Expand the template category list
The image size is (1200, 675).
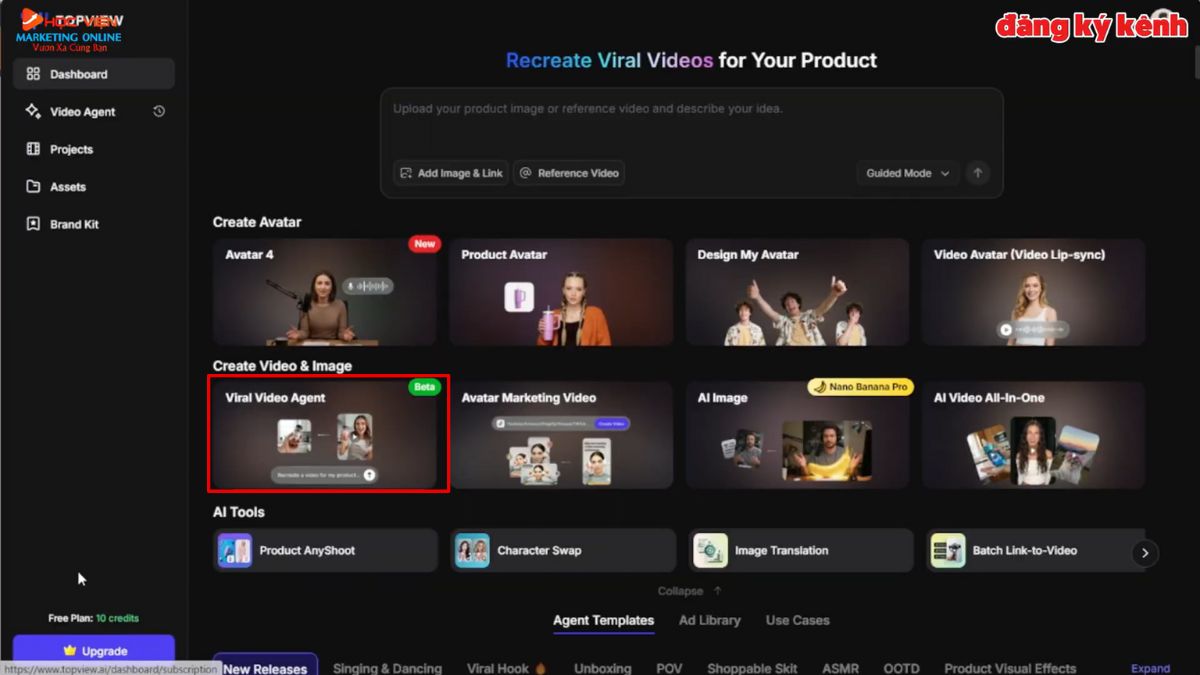pyautogui.click(x=1150, y=667)
